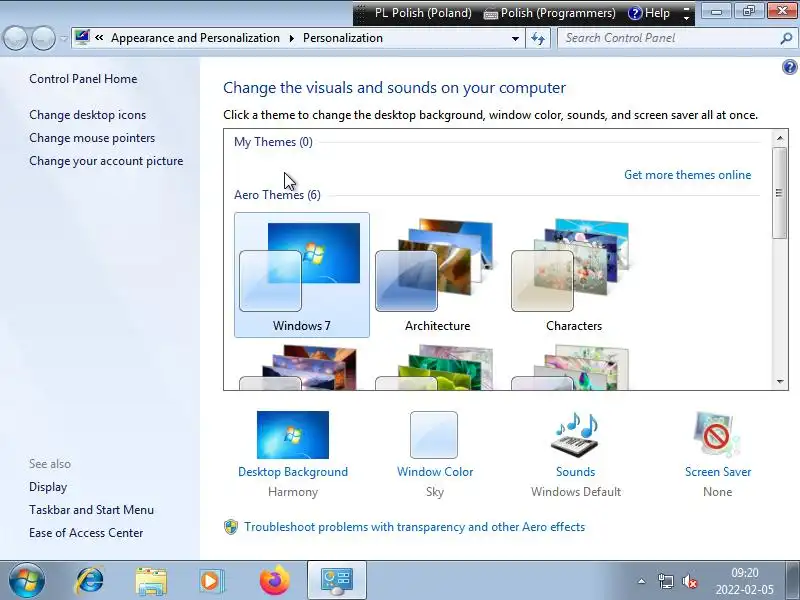
Task: Click the Window Color label link
Action: pos(435,471)
